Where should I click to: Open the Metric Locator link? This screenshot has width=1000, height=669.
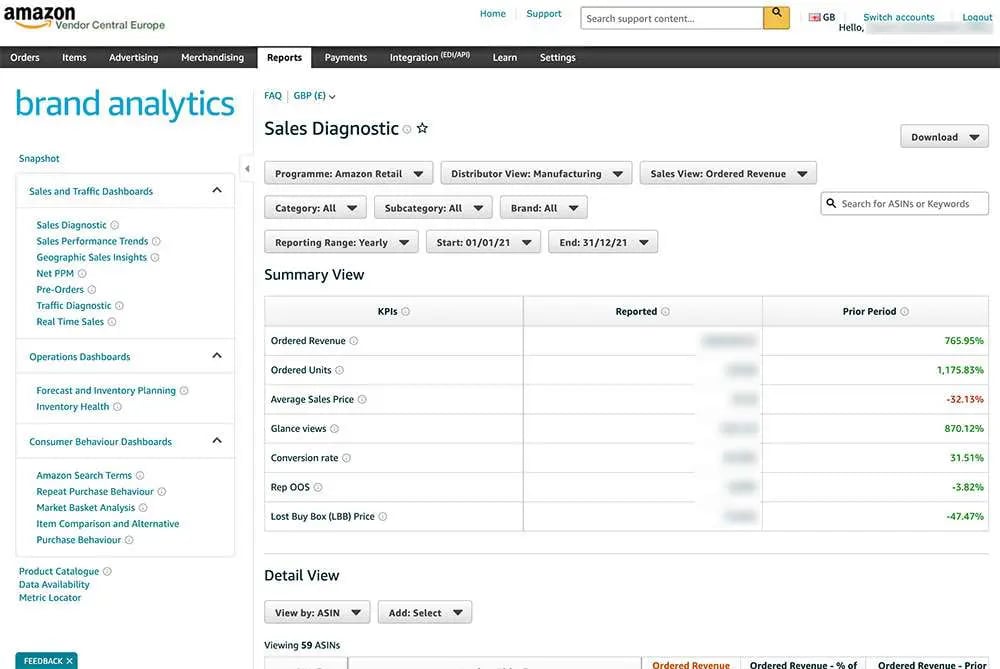tap(50, 598)
